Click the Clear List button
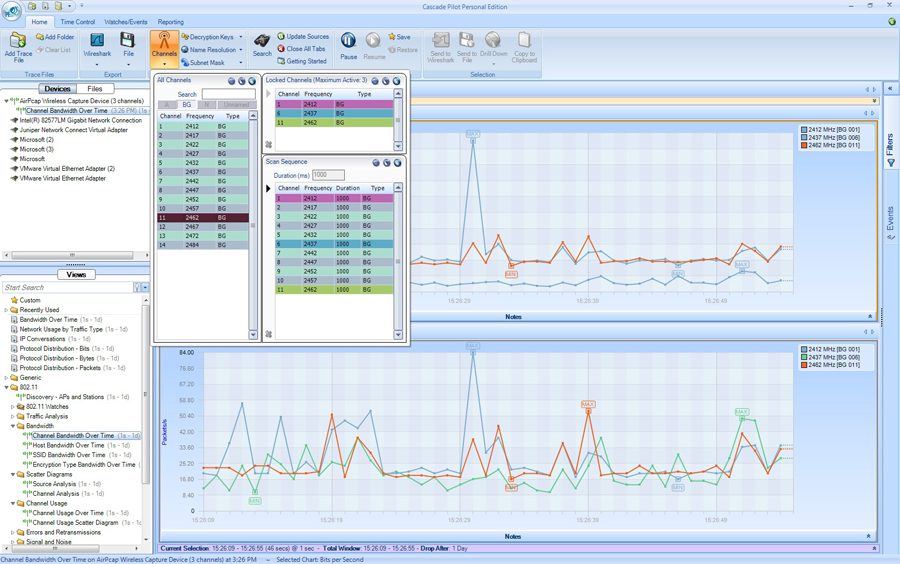The width and height of the screenshot is (900, 564). tap(54, 50)
